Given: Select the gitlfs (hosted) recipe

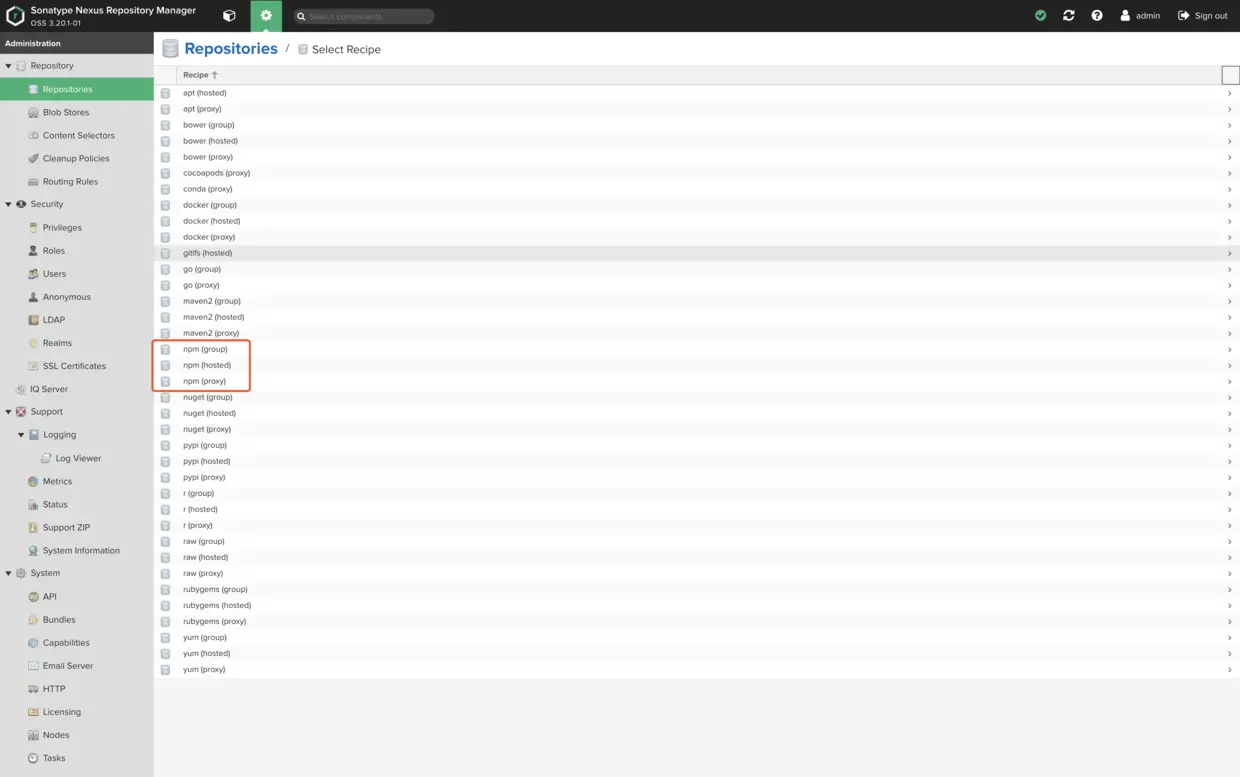Looking at the screenshot, I should coord(697,253).
